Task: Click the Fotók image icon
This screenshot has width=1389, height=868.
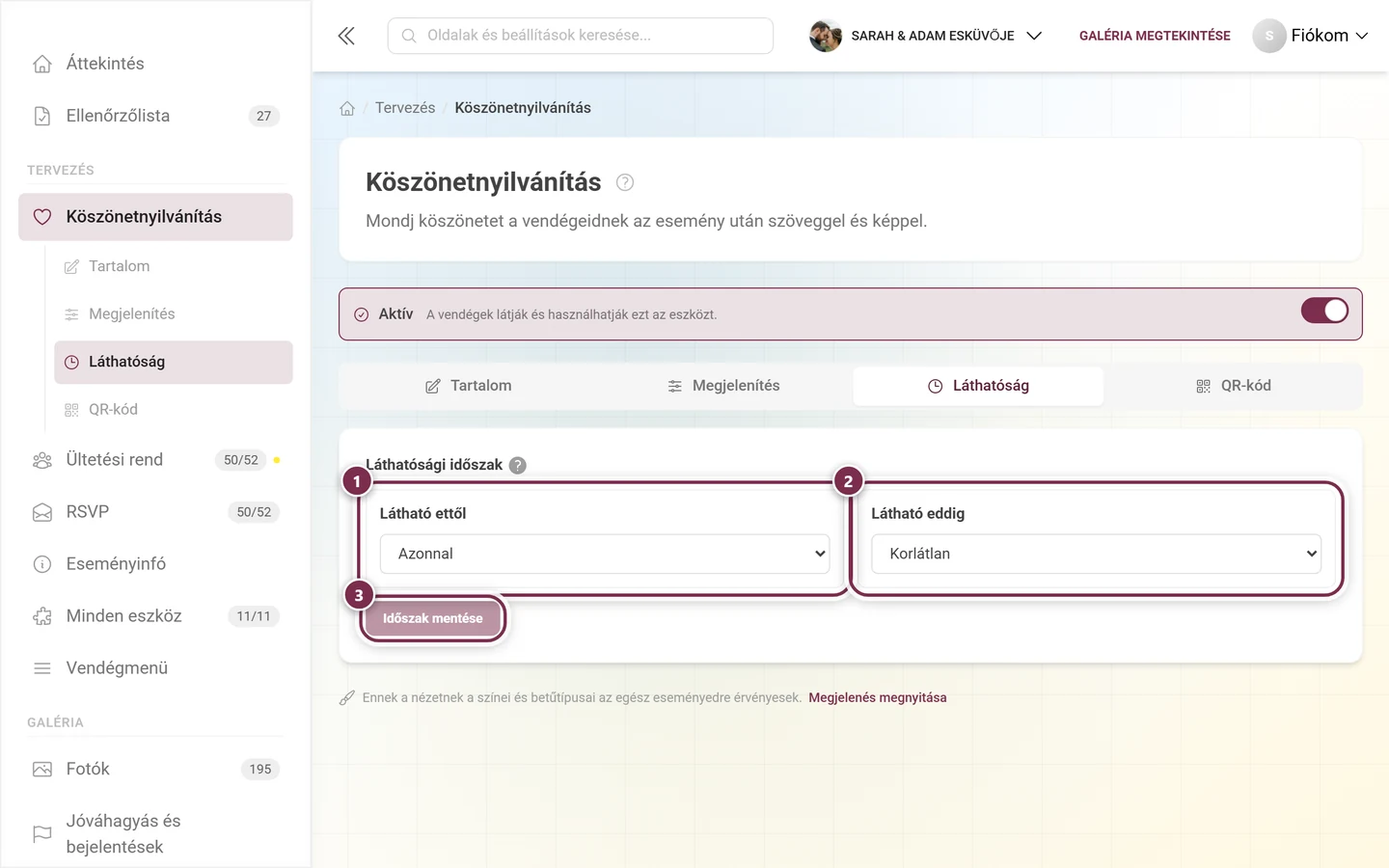Action: (42, 769)
